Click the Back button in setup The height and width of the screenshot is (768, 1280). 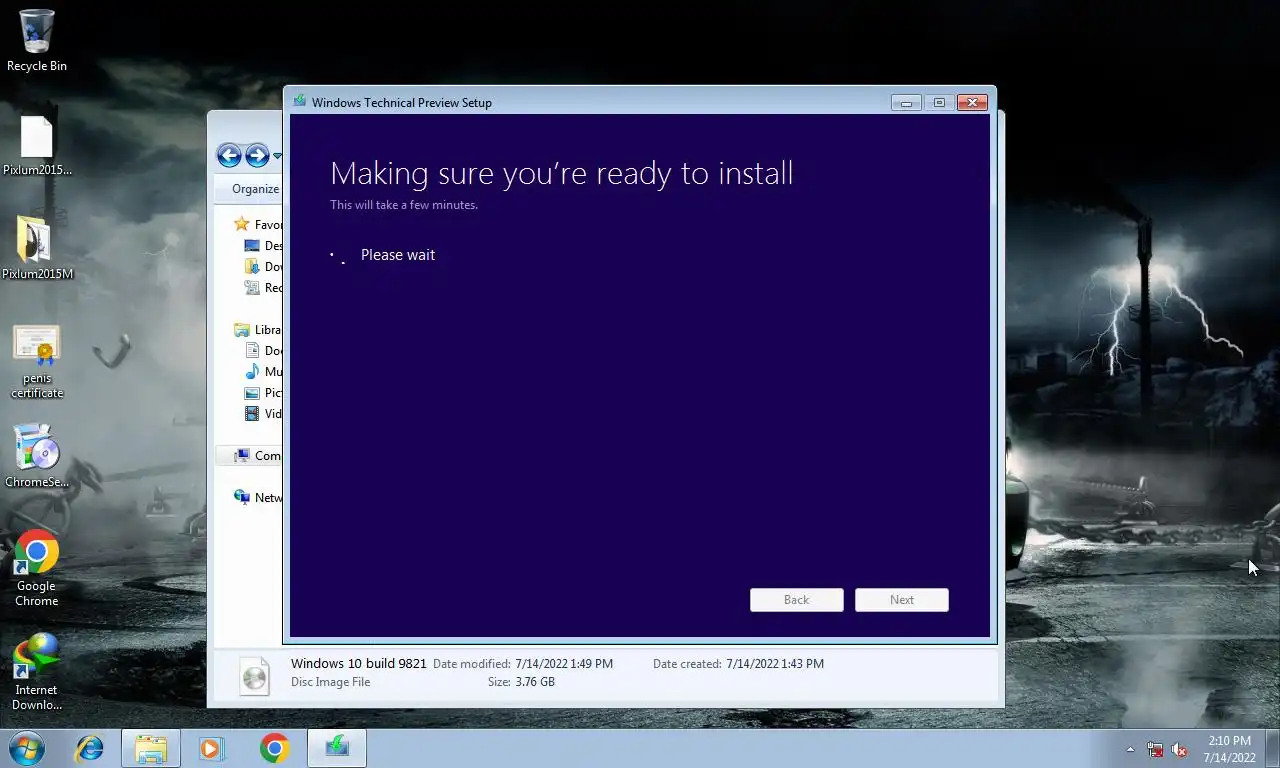tap(797, 600)
